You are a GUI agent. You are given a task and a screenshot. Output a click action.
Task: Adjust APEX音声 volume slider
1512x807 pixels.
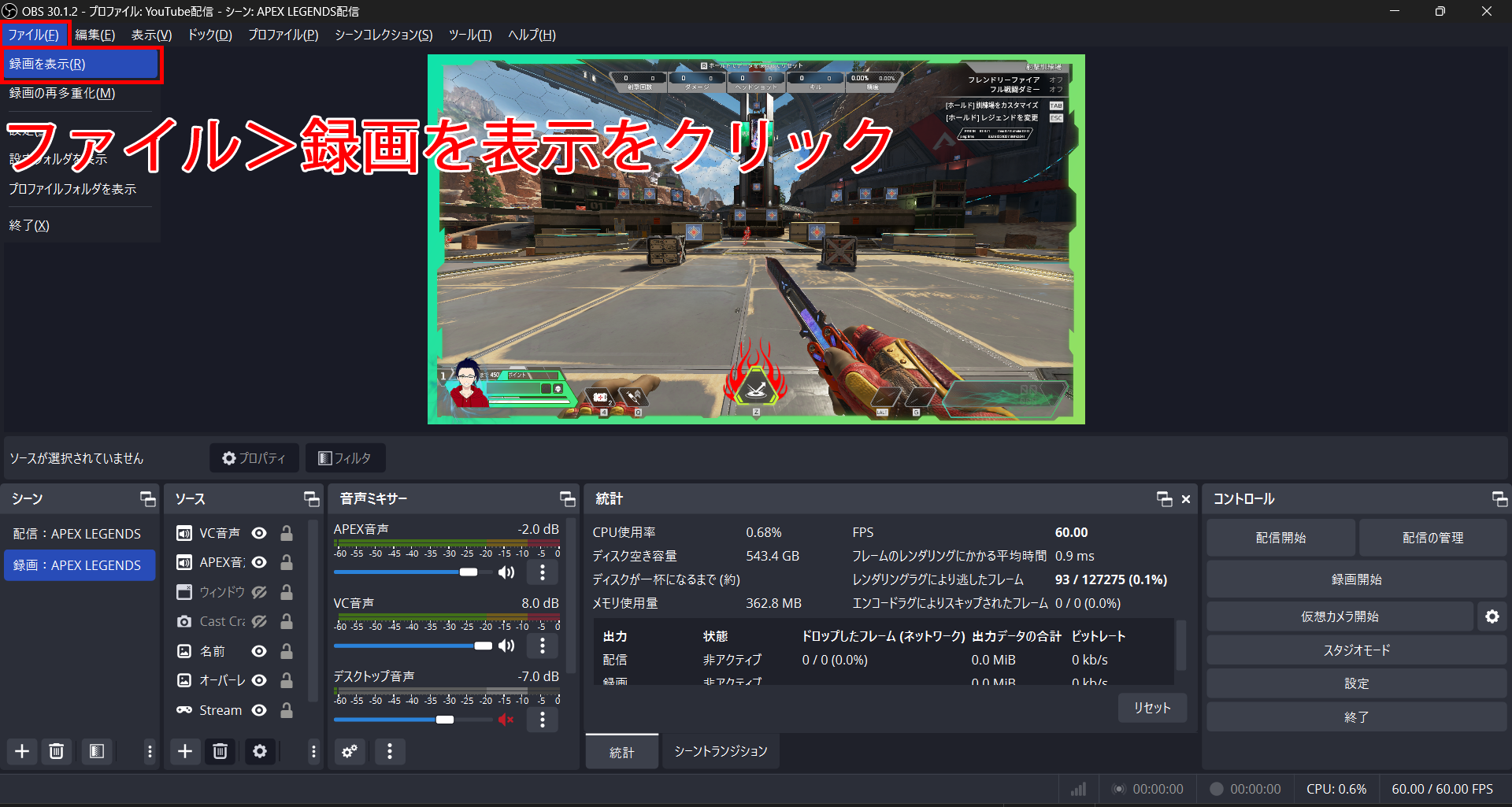(413, 572)
